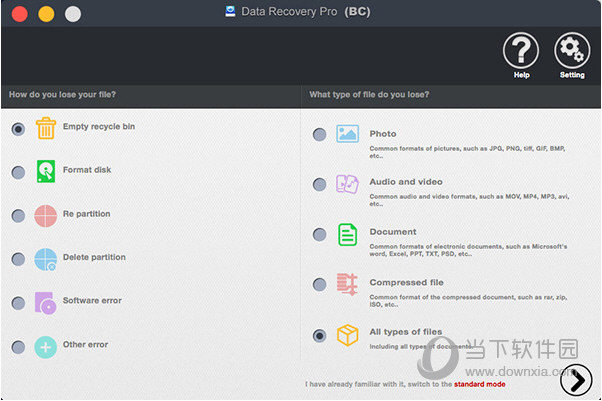
Task: Select the Software error radio button
Action: 18,303
